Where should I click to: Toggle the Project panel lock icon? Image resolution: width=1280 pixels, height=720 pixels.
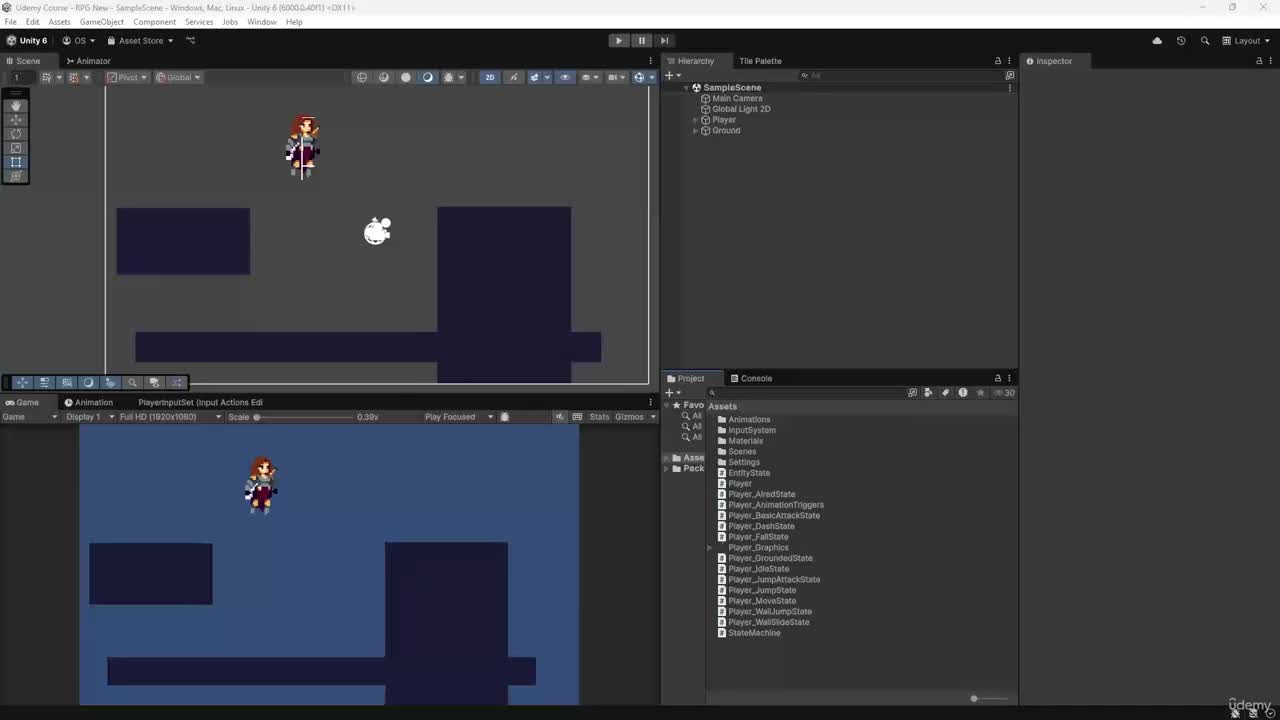pyautogui.click(x=997, y=378)
